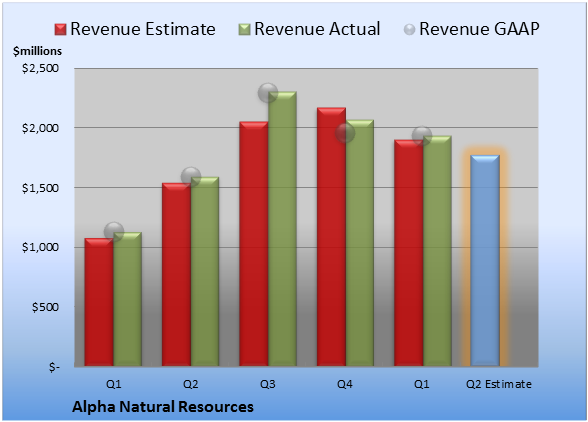Click the '$-' zero axis value

point(54,367)
